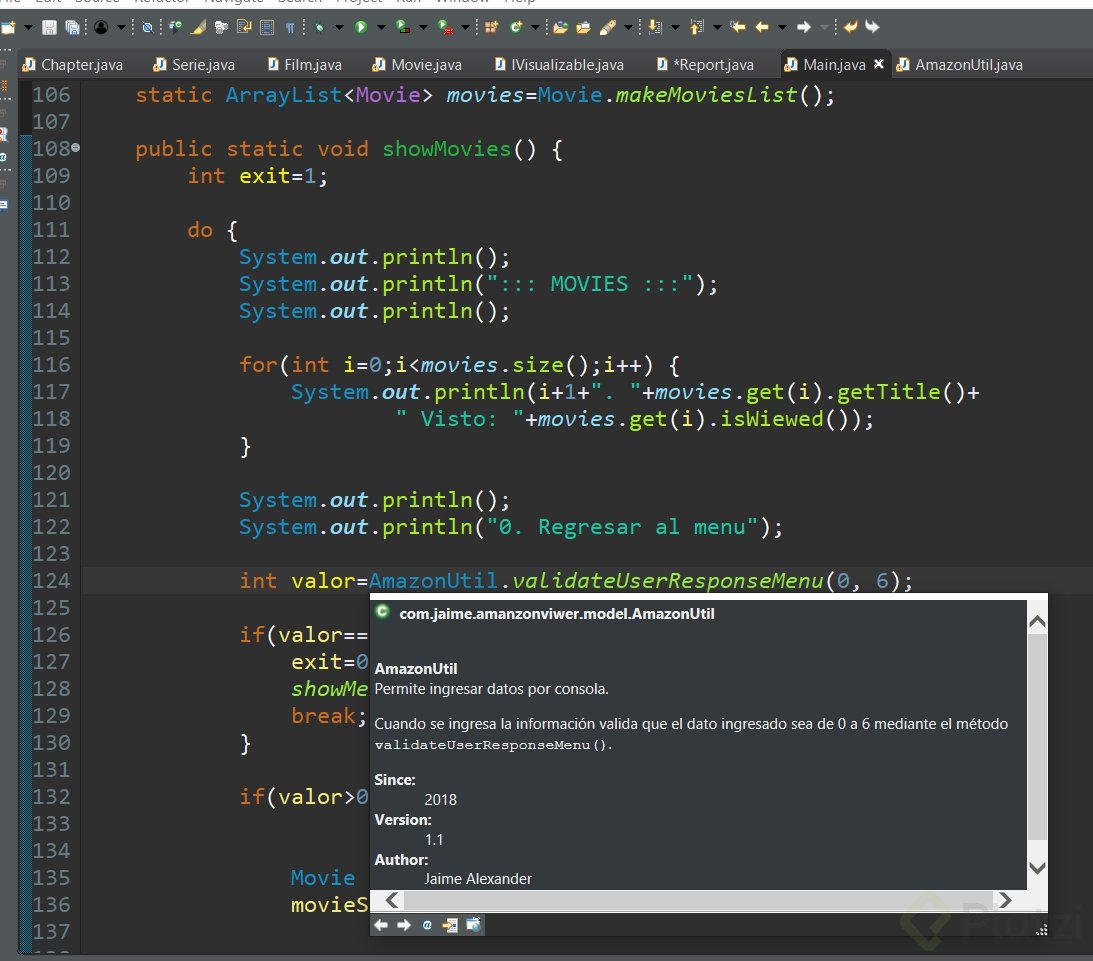Close the Main.java tab
The height and width of the screenshot is (961, 1093).
[x=879, y=64]
